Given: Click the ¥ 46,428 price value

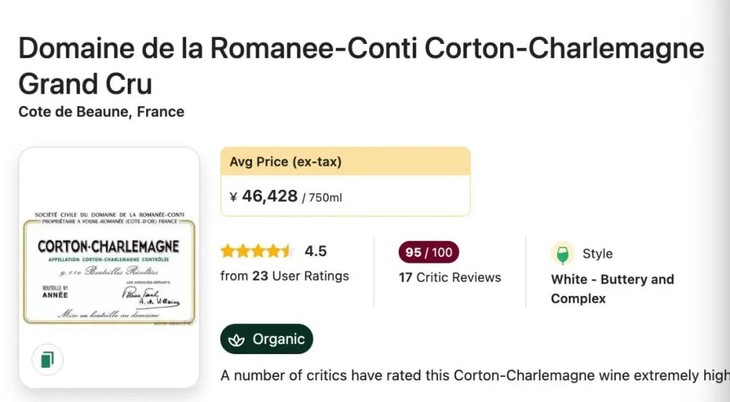Looking at the screenshot, I should click(x=263, y=196).
